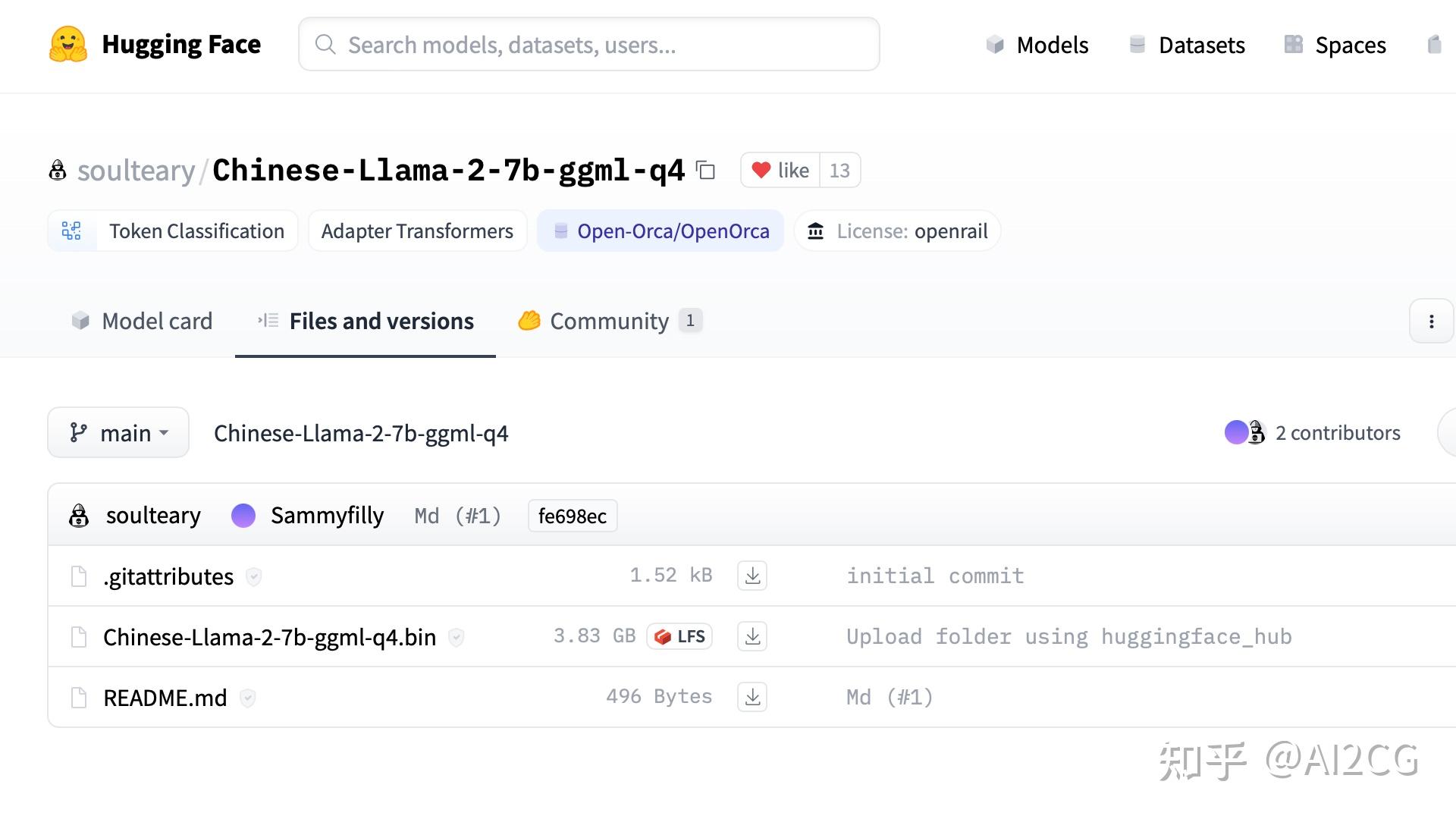Copy model name with the copy icon

[x=706, y=171]
